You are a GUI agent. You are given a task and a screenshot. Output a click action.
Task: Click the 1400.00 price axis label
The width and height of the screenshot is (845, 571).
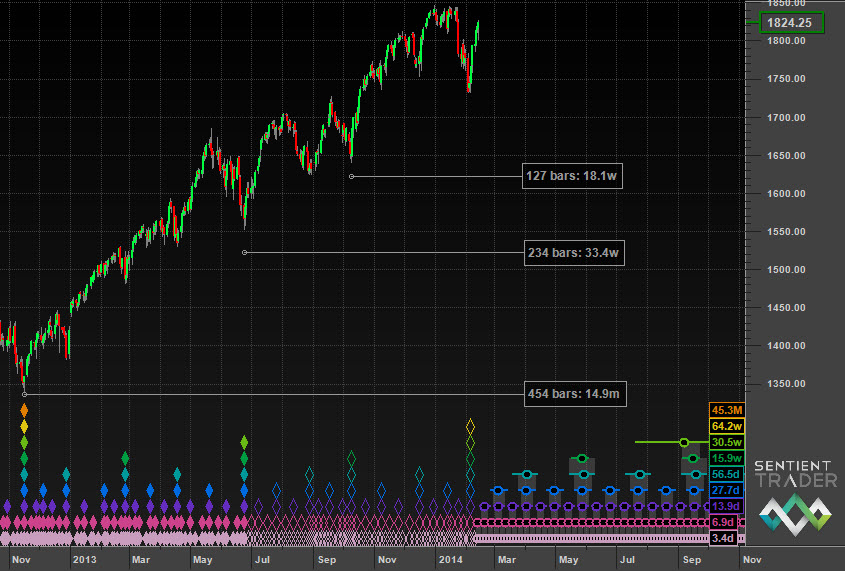click(x=786, y=346)
